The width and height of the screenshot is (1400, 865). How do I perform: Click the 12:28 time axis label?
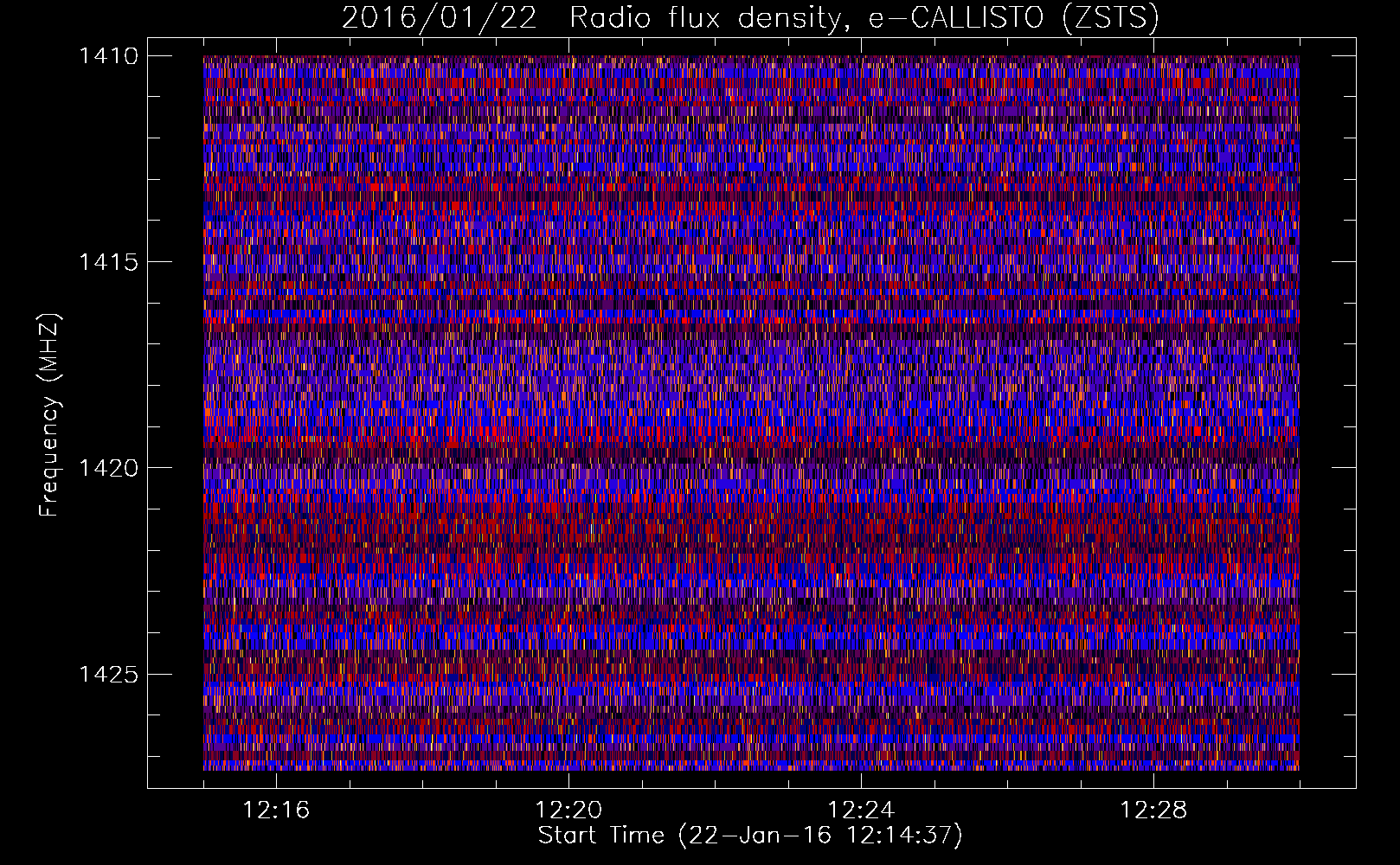(x=1153, y=811)
